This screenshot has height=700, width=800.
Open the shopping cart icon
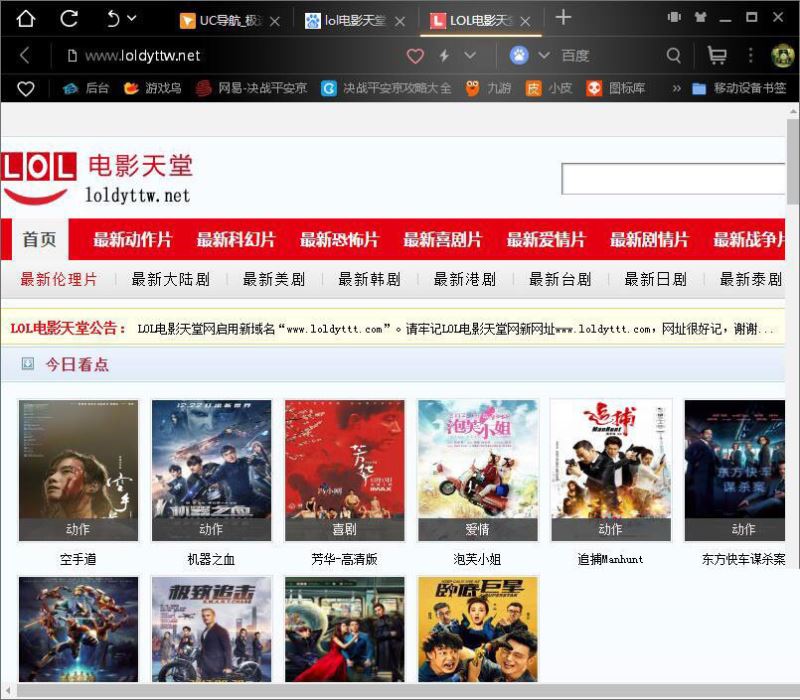717,55
